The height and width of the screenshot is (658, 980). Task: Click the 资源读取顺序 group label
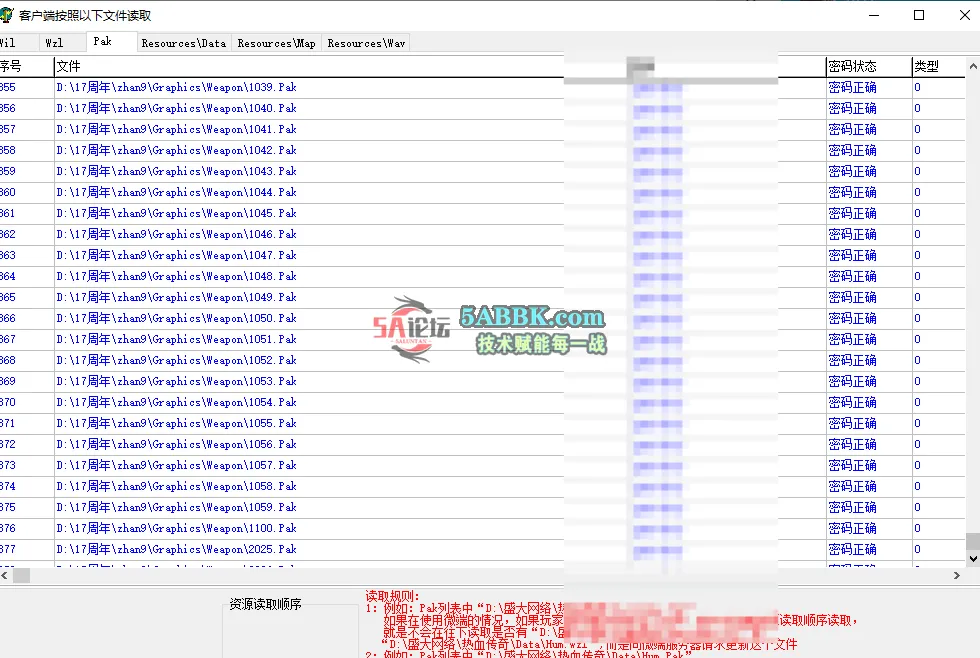tap(266, 604)
